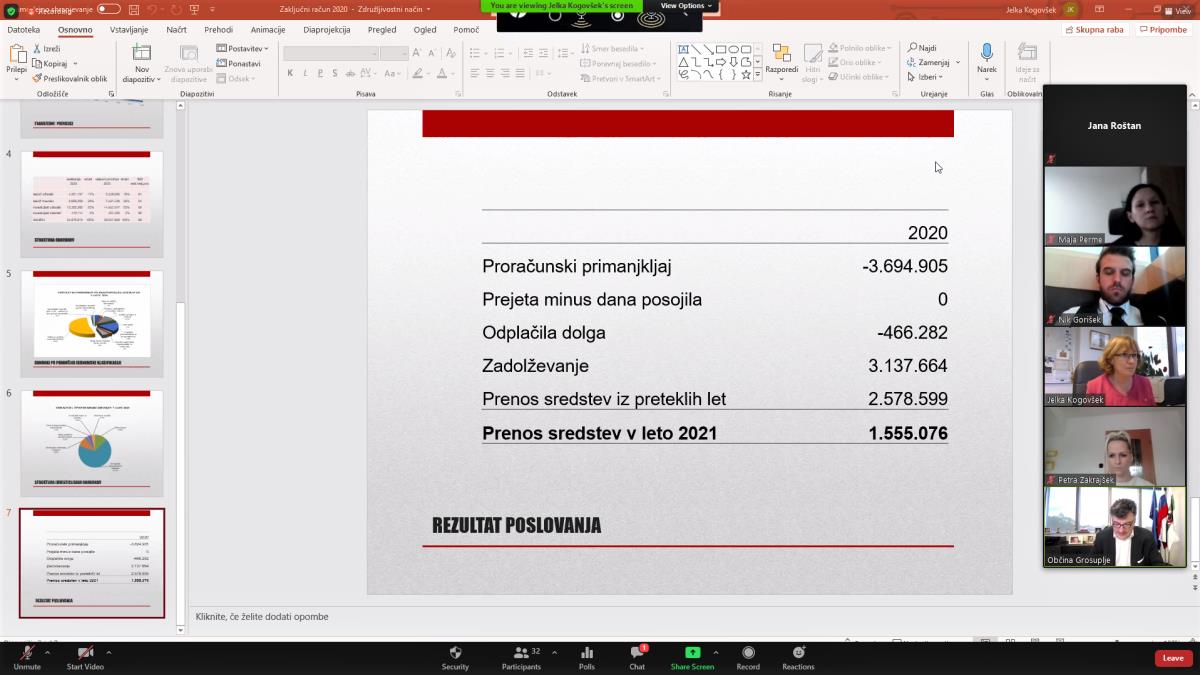The width and height of the screenshot is (1200, 675).
Task: Leave the meeting
Action: point(1173,658)
